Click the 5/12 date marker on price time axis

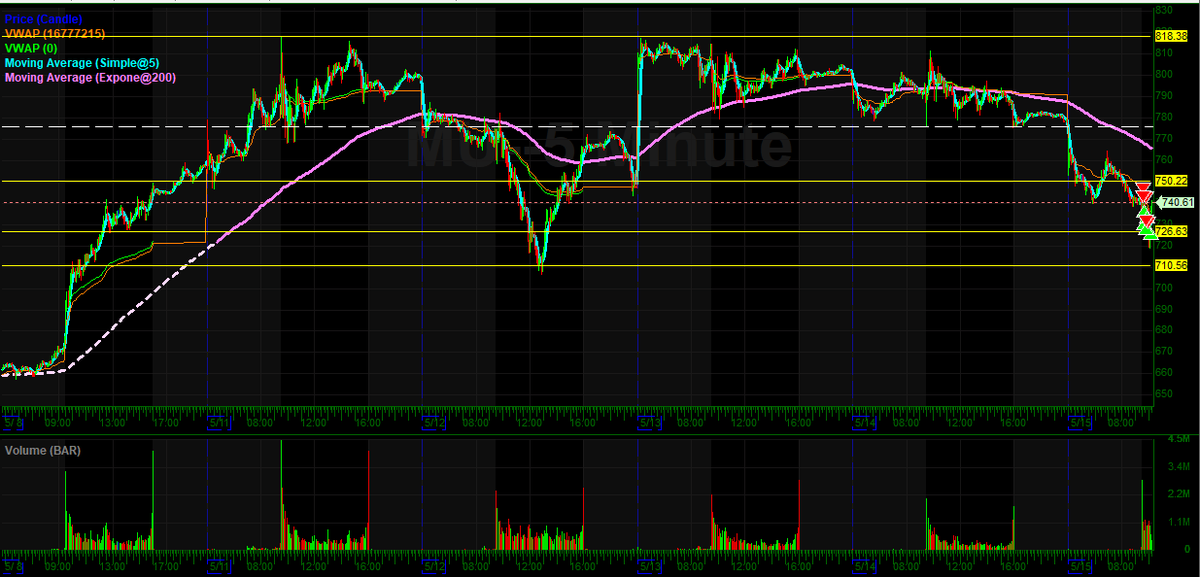point(433,423)
